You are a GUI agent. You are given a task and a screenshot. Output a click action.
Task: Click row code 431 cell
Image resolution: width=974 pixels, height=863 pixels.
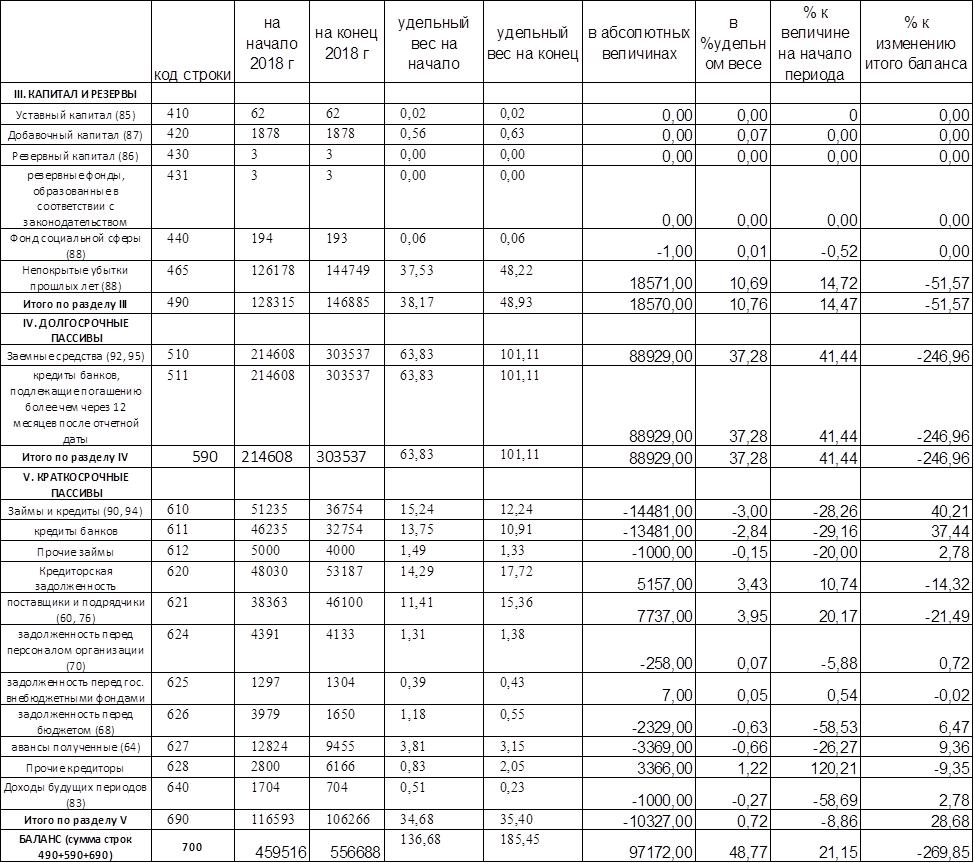(x=193, y=197)
